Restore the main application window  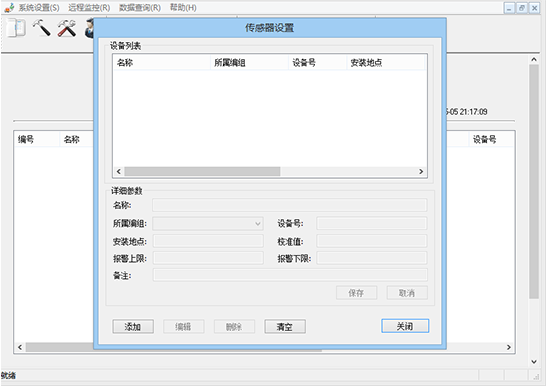click(x=522, y=8)
